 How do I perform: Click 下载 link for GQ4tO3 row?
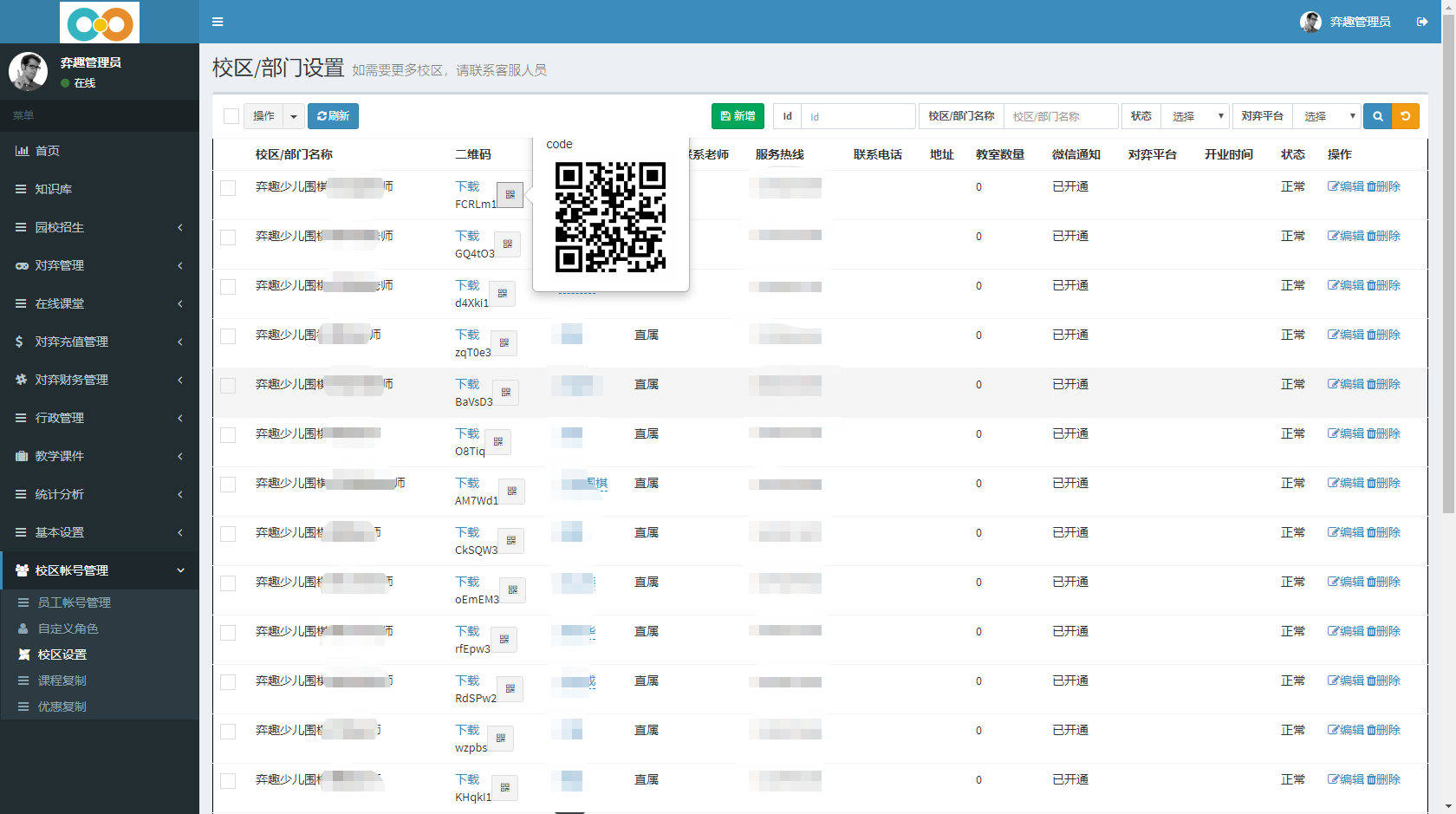tap(467, 236)
